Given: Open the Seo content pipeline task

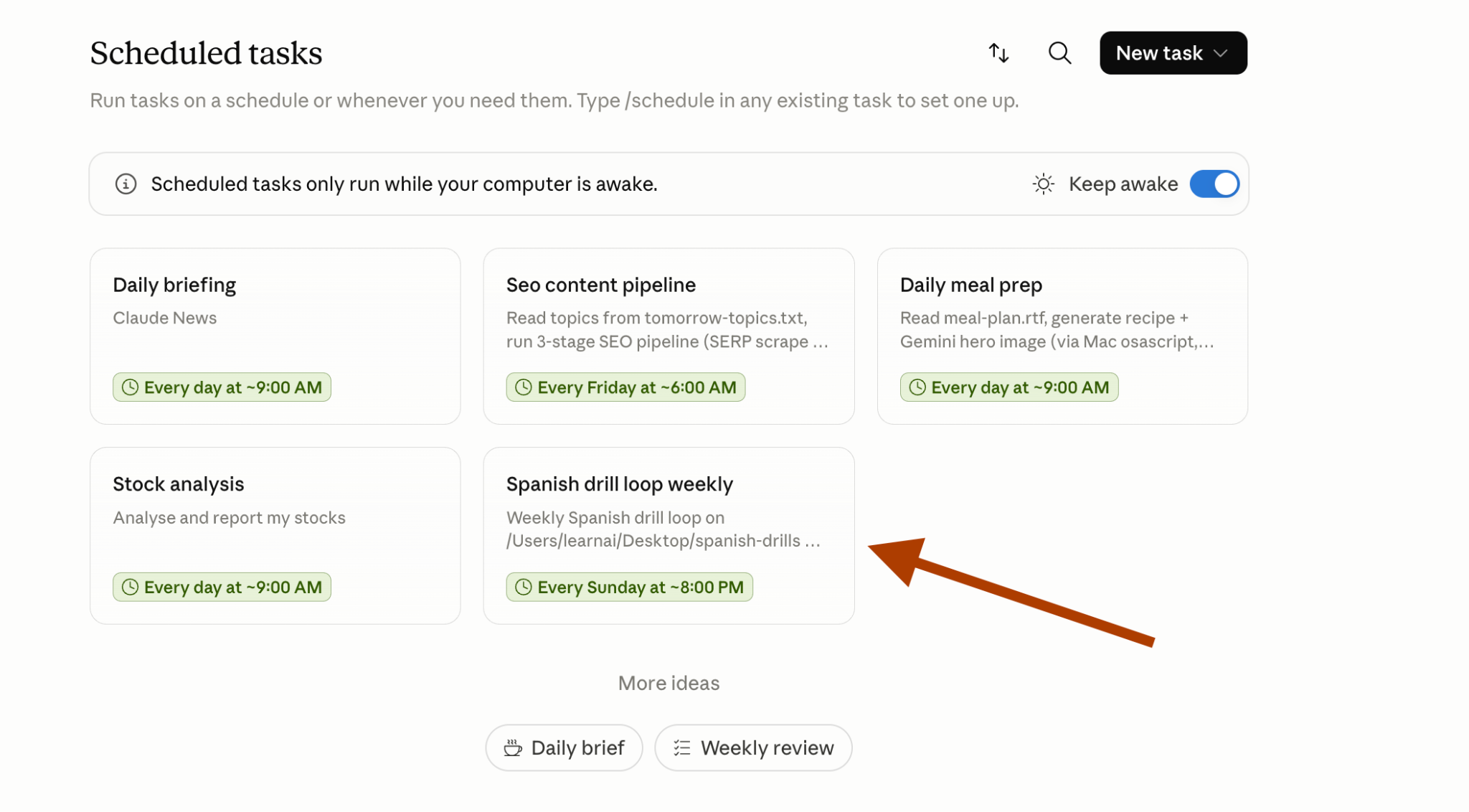Looking at the screenshot, I should 669,336.
